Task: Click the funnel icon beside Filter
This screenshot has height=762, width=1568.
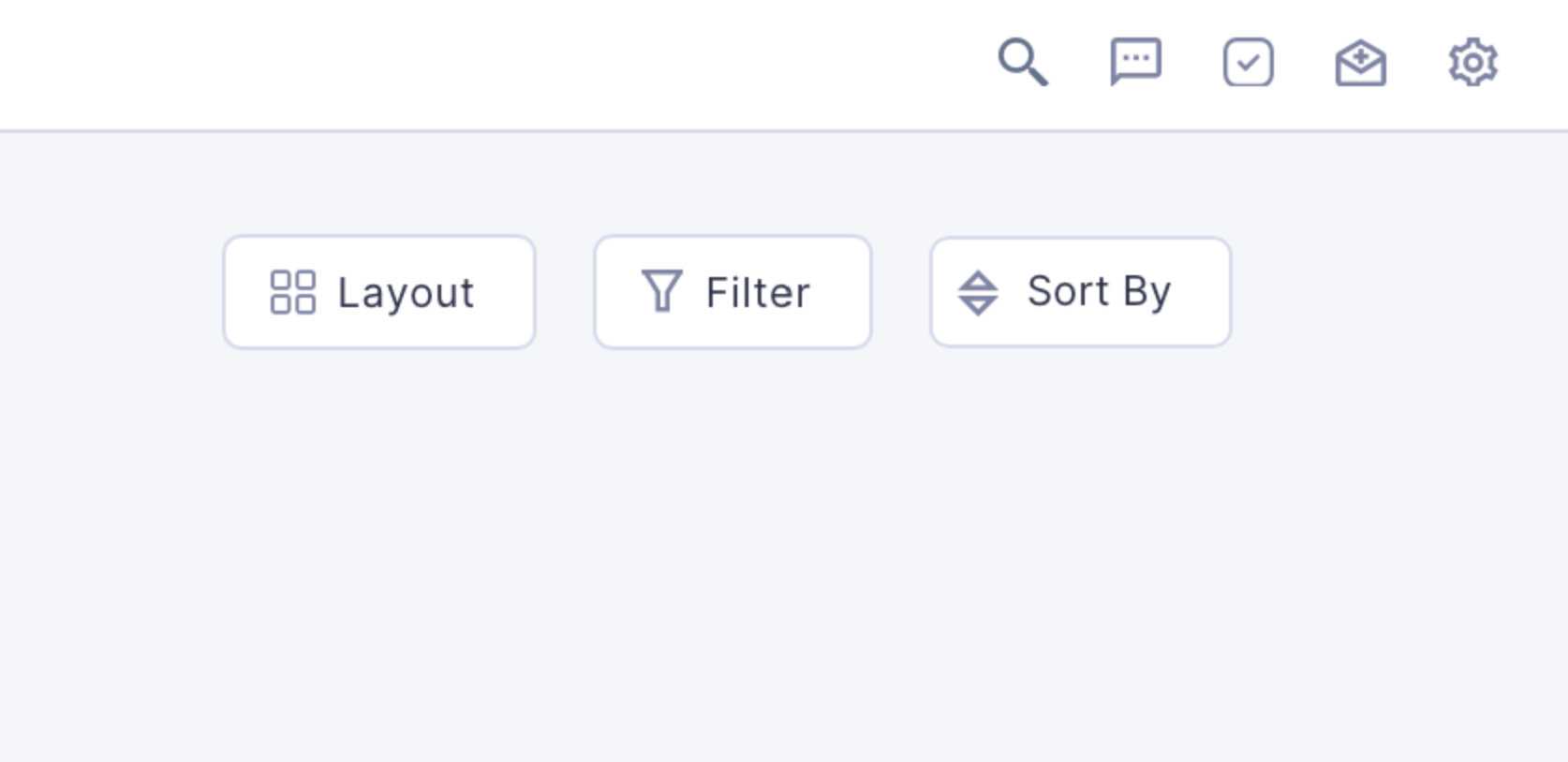Action: (662, 291)
